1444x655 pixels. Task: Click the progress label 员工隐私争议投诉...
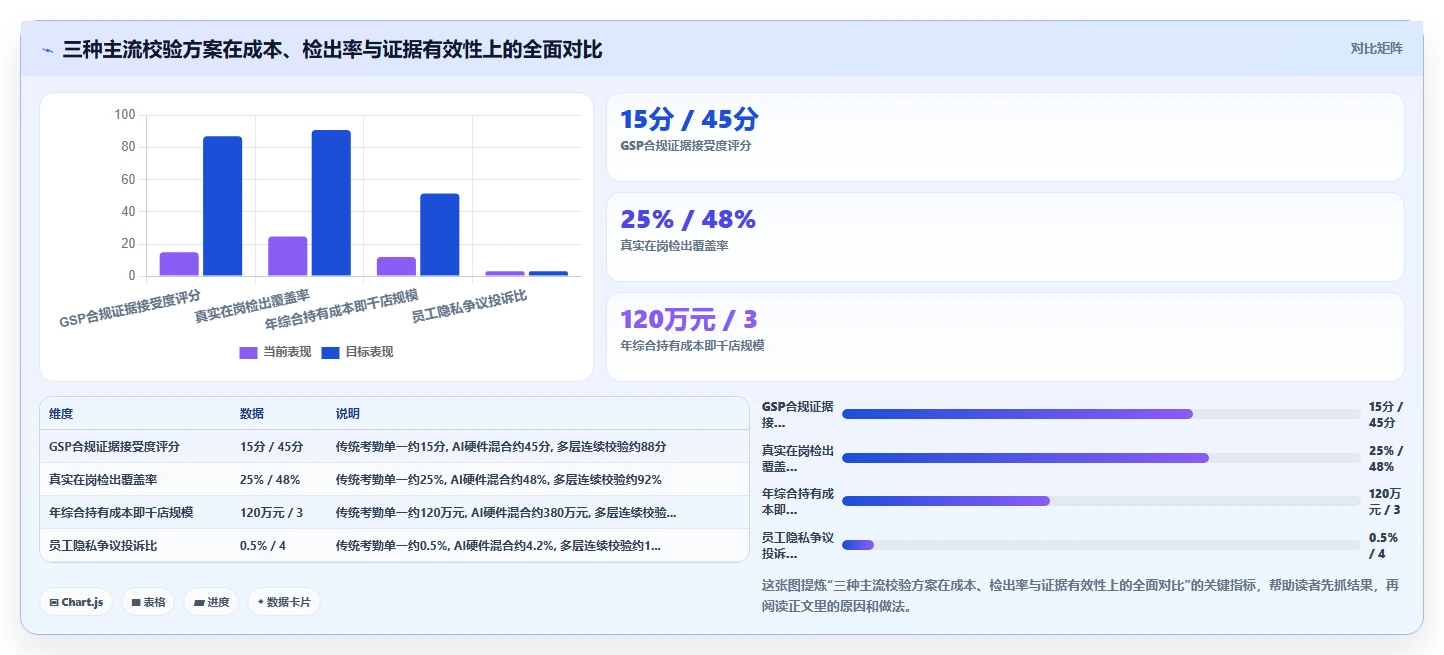798,545
